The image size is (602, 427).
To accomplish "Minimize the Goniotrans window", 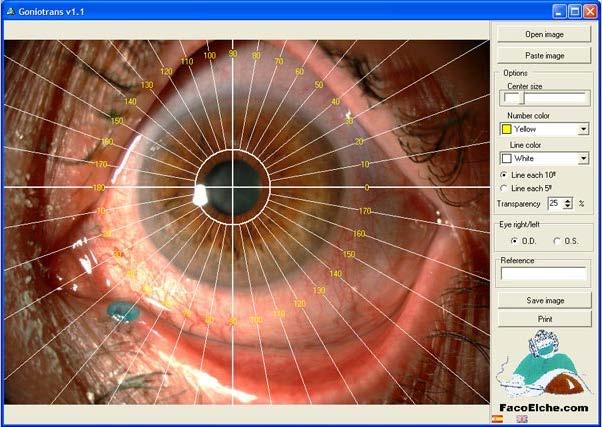I will pyautogui.click(x=559, y=11).
